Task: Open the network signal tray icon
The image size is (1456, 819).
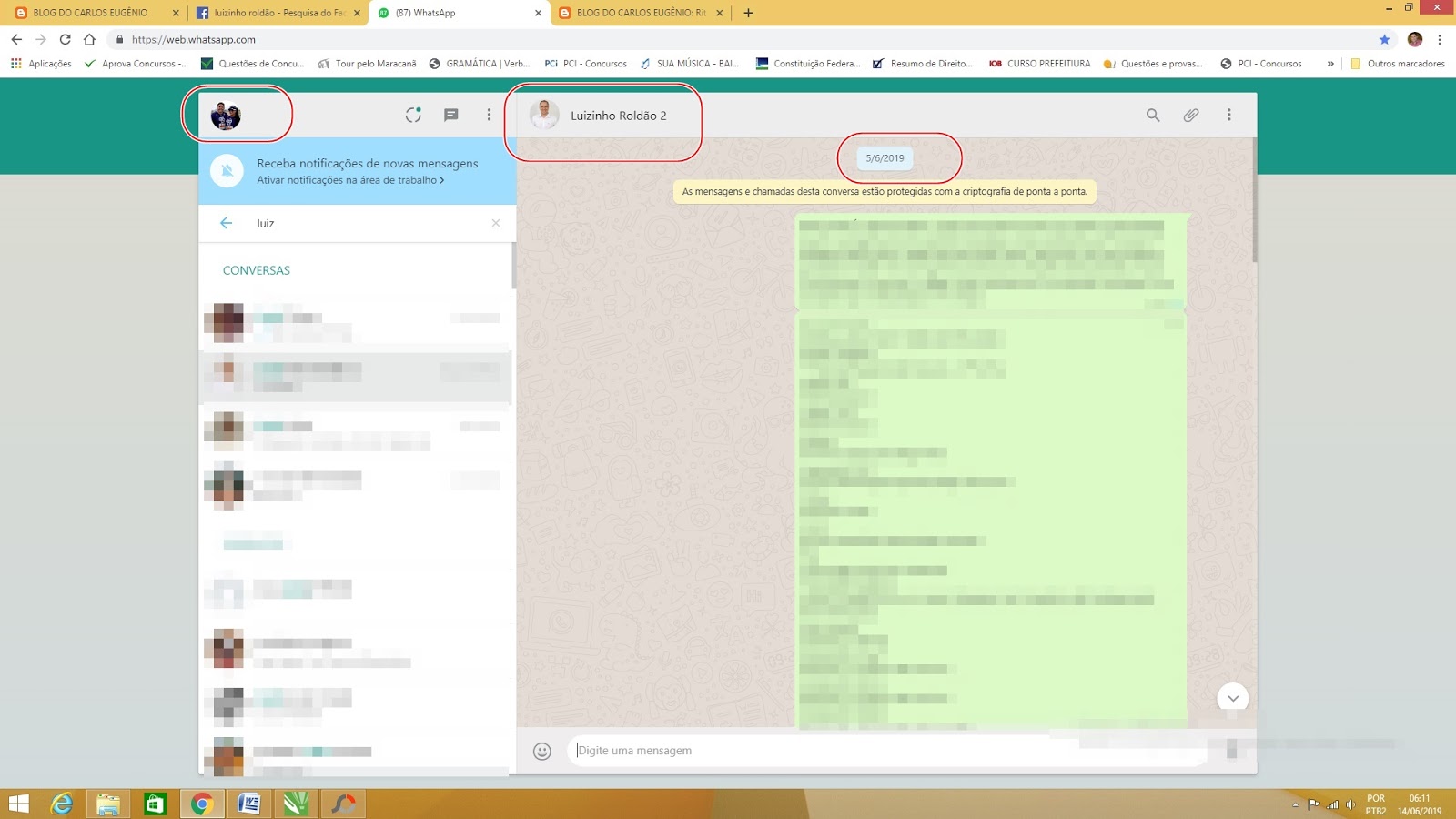Action: click(1333, 804)
